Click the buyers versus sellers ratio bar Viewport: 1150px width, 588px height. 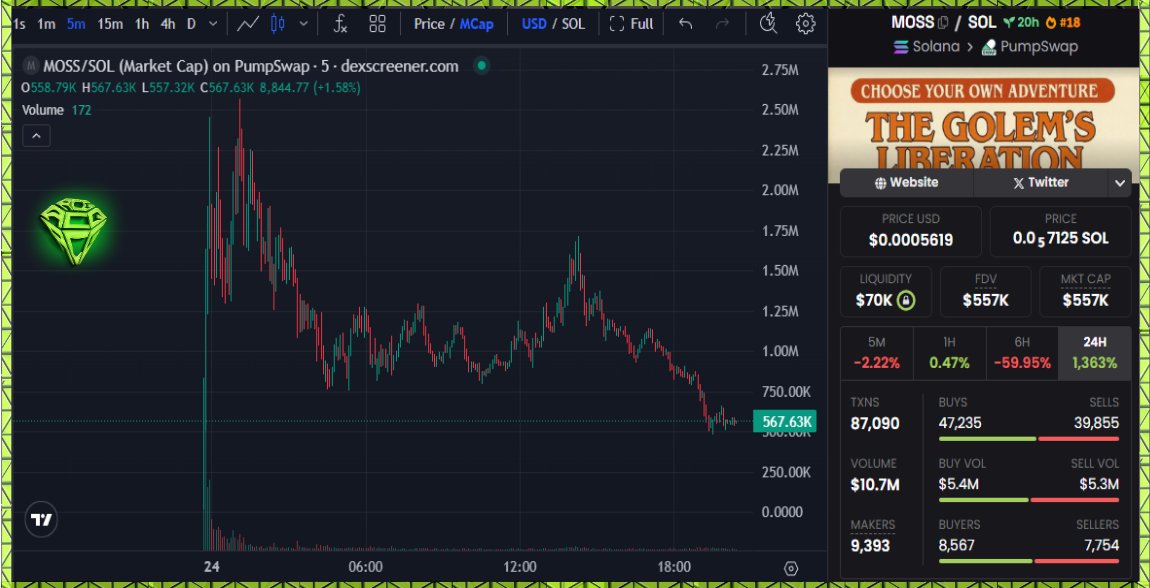tap(1029, 561)
